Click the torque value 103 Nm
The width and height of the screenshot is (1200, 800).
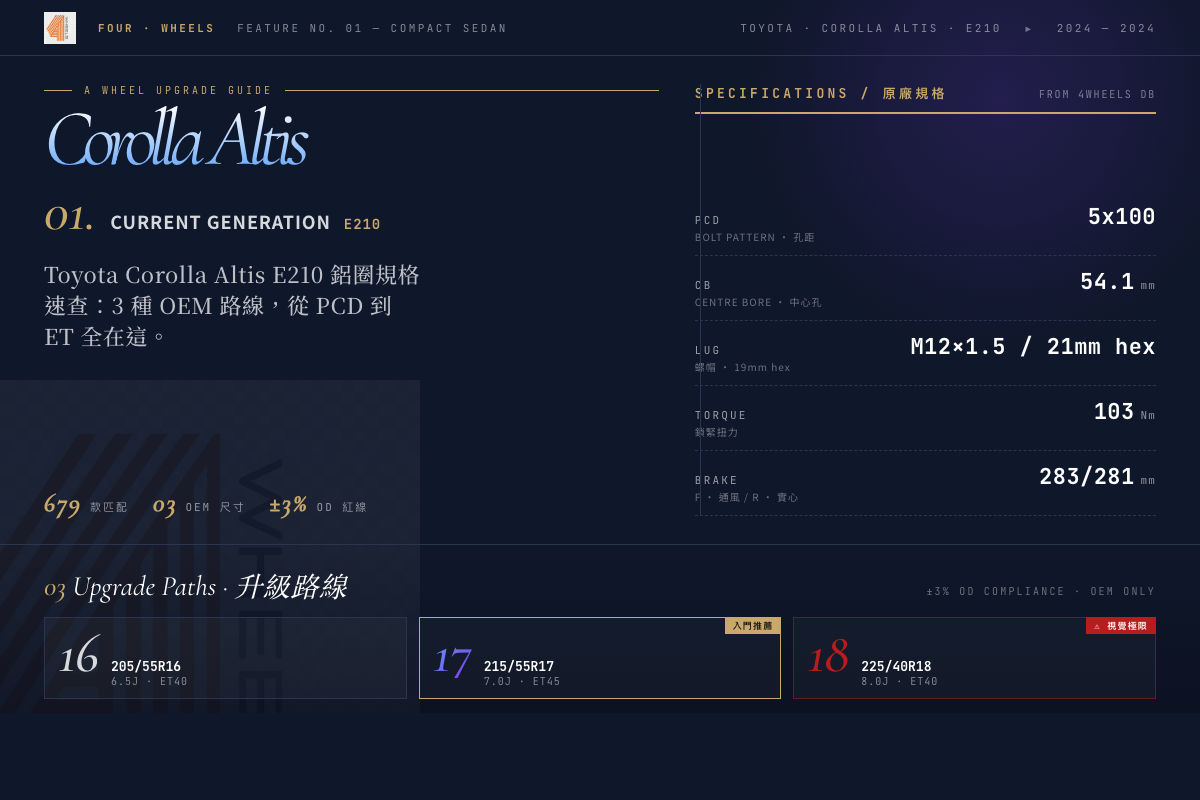tap(1124, 412)
